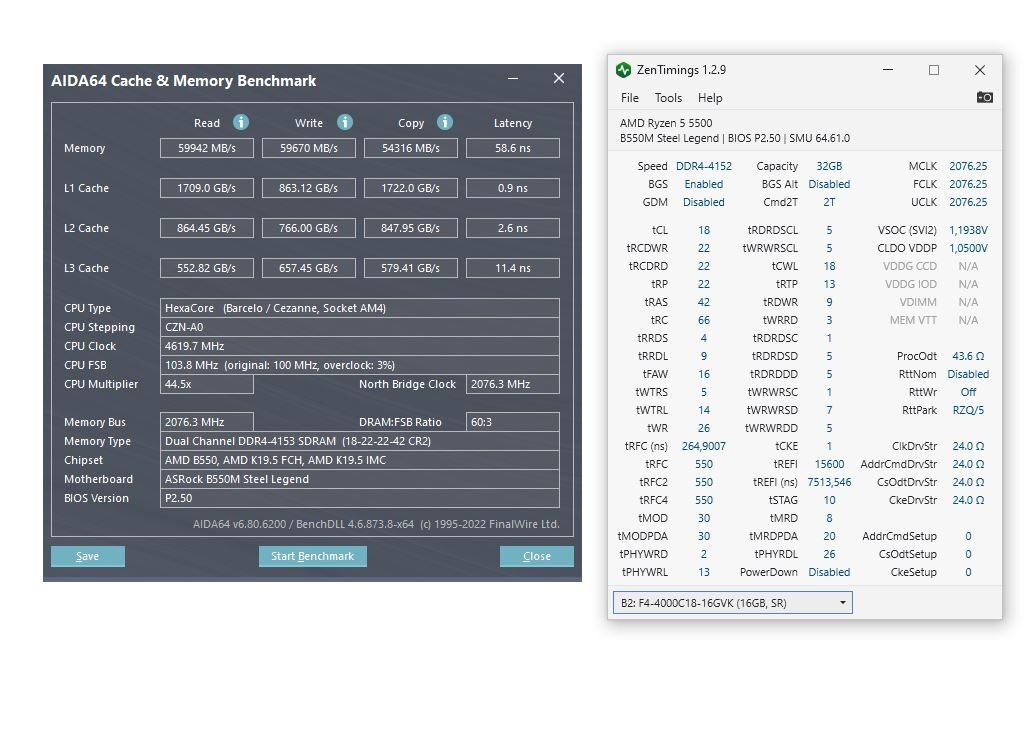The height and width of the screenshot is (741, 1034).
Task: Click CPU Stepping value CZN-A0
Action: pyautogui.click(x=360, y=327)
